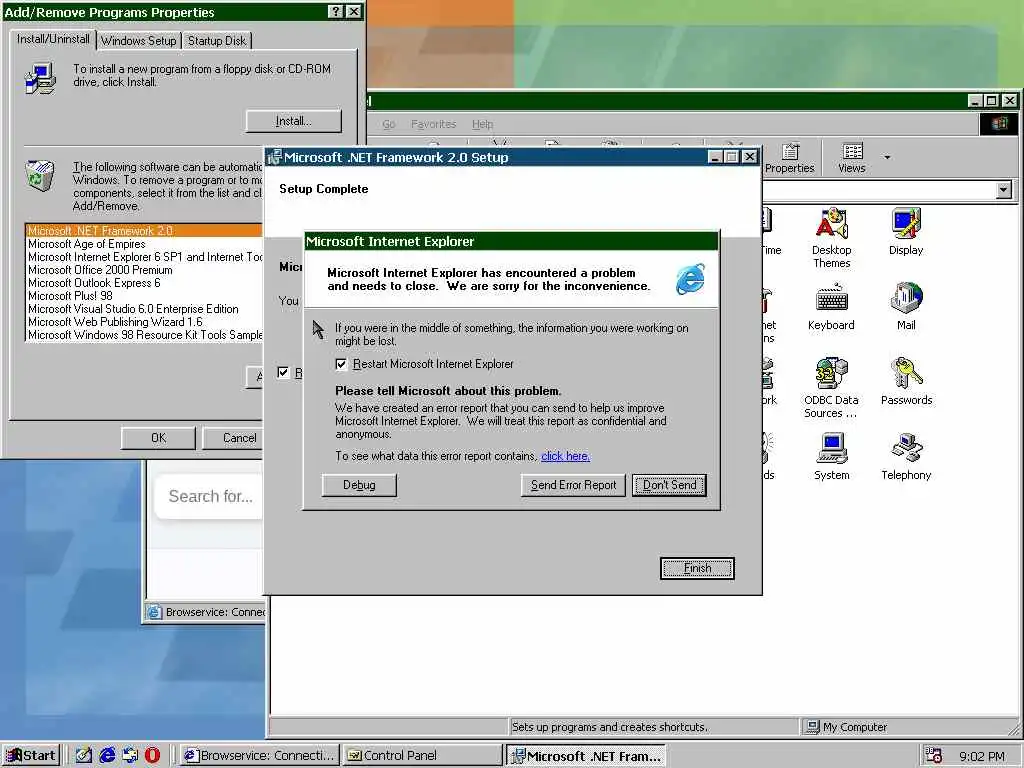Screen dimensions: 1024x768
Task: Open ODBC Data Sources icon
Action: (831, 388)
